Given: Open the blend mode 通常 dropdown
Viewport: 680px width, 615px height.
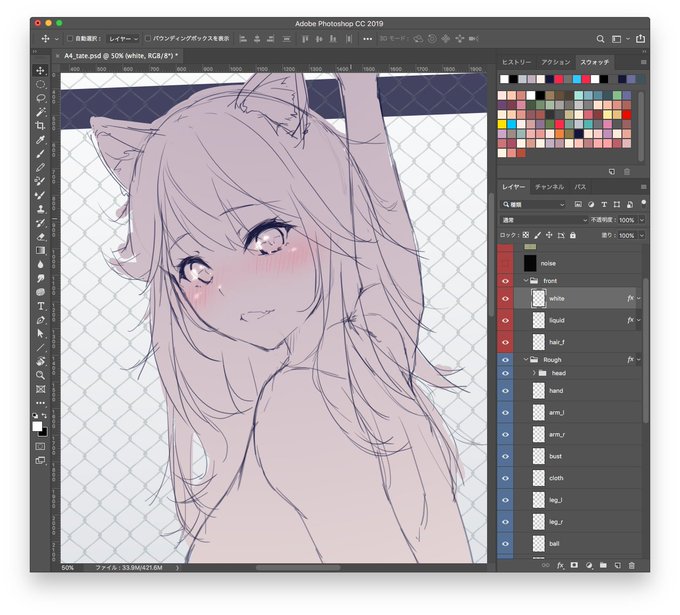Looking at the screenshot, I should (x=544, y=220).
